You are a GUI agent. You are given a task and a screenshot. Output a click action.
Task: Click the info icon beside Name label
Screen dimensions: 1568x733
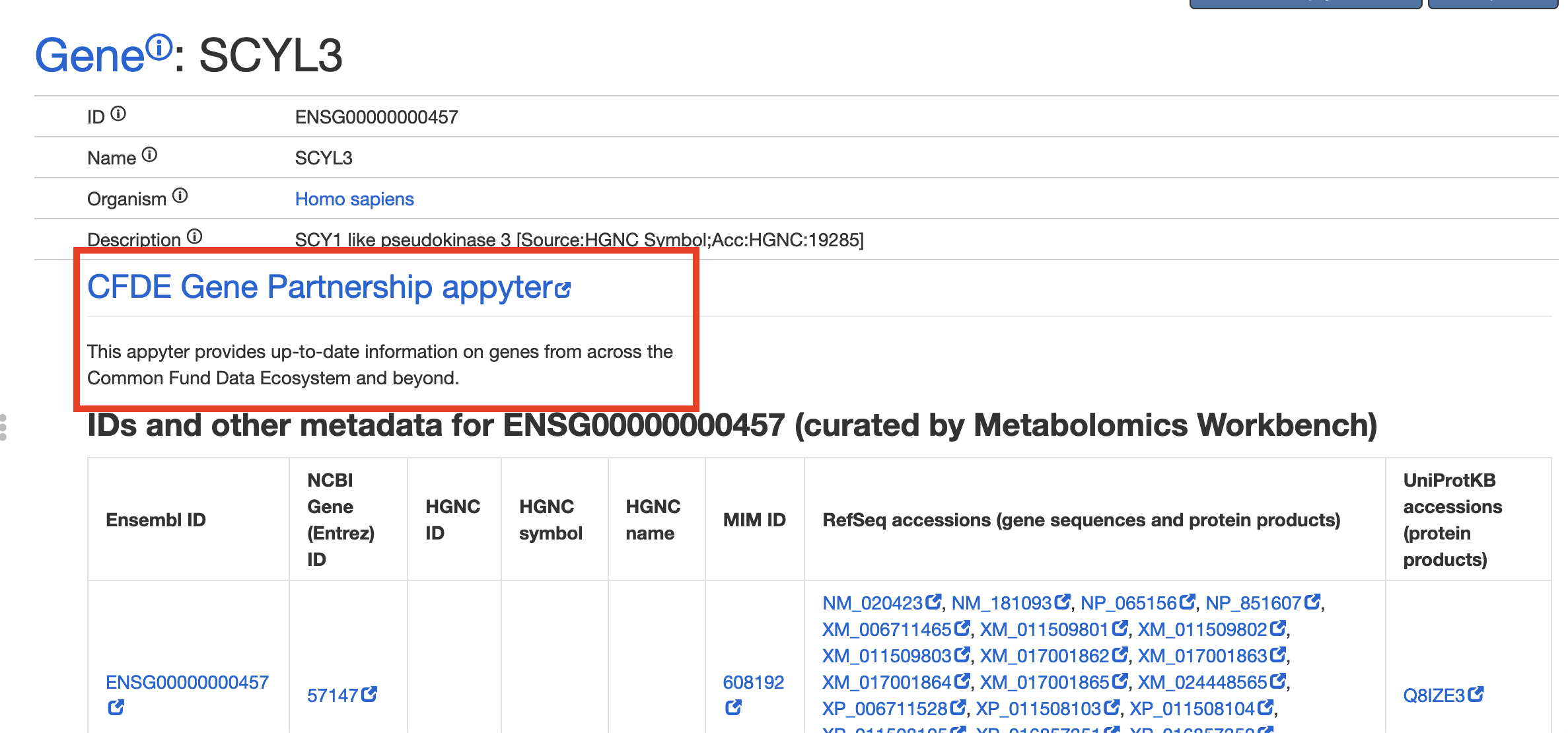tap(150, 155)
